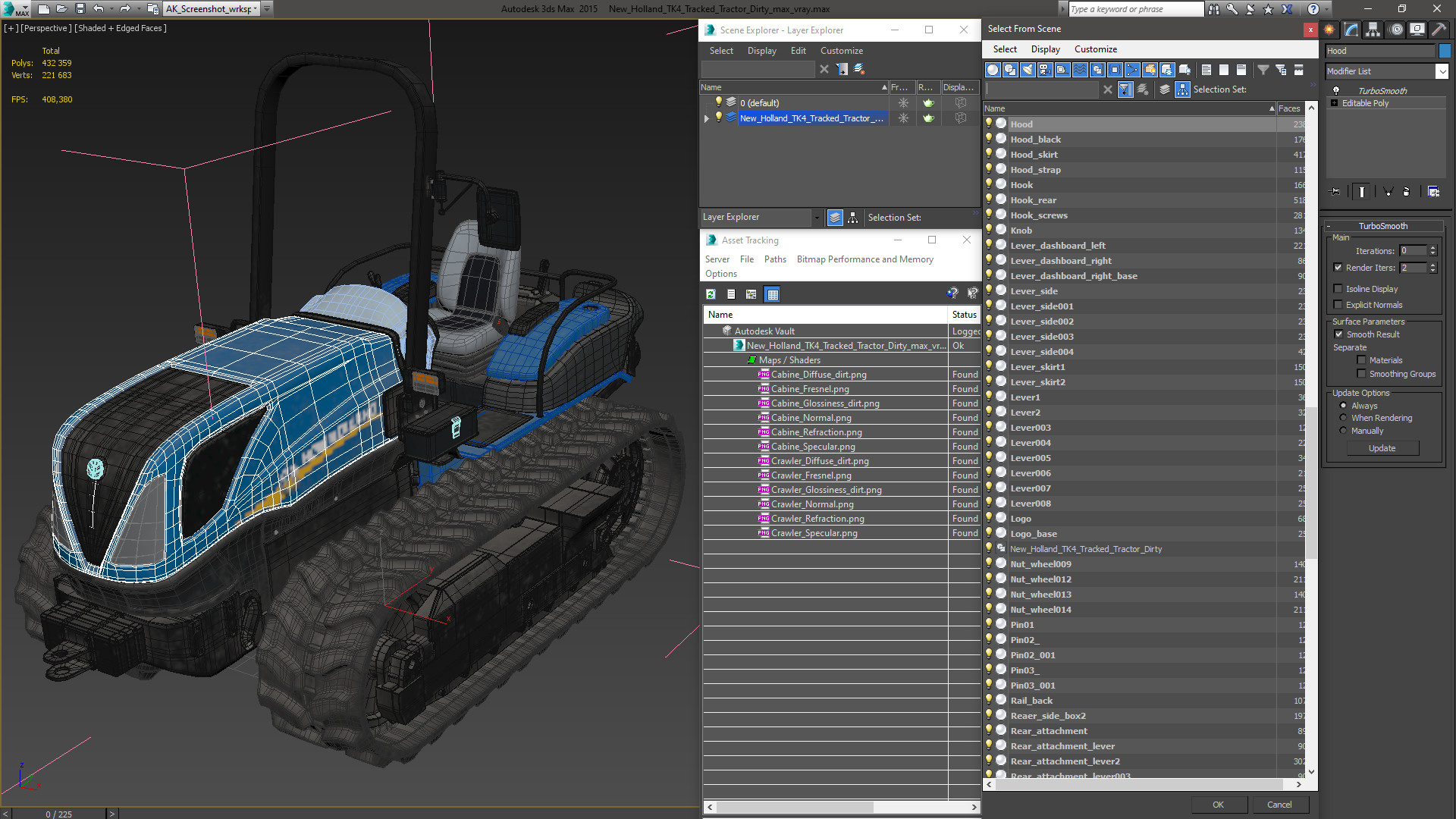Toggle Explicit Normals checkbox

pos(1338,305)
